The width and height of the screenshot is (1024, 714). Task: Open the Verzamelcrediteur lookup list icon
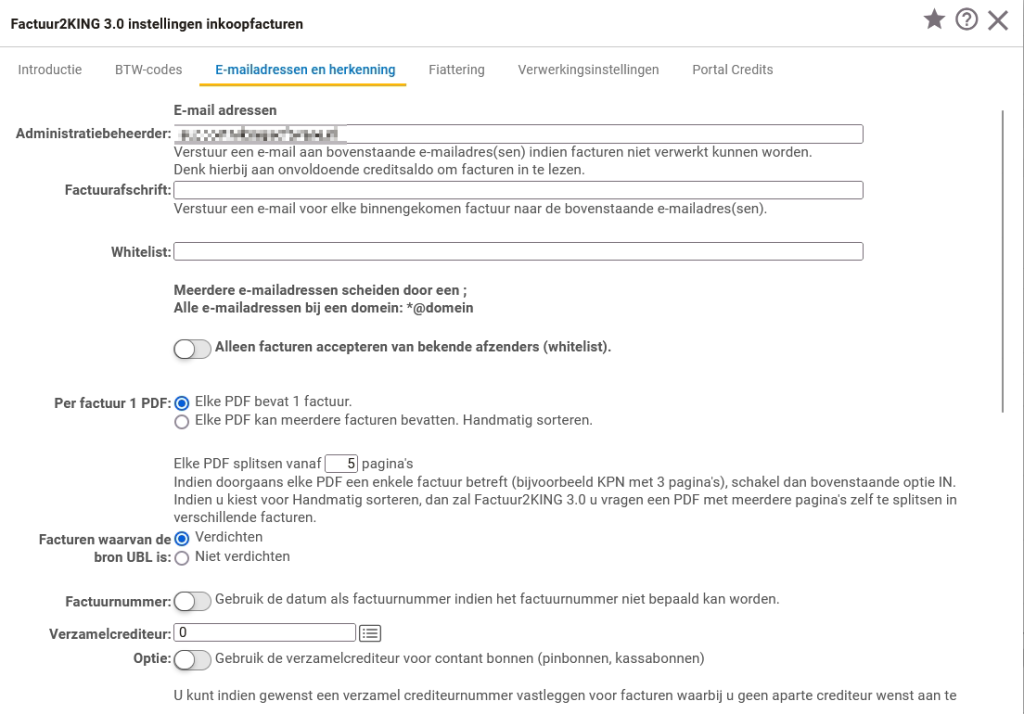click(370, 632)
